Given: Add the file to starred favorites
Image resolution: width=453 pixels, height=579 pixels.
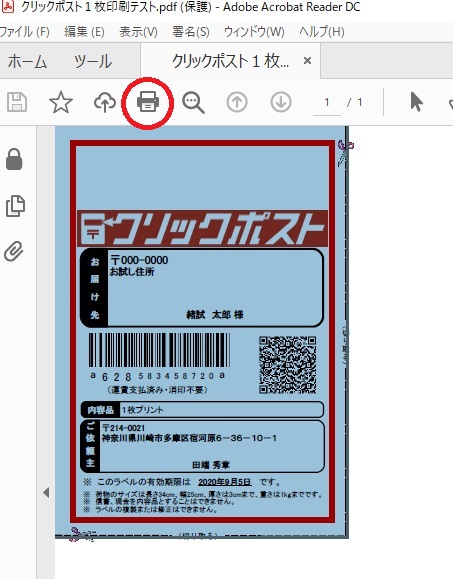Looking at the screenshot, I should click(61, 102).
